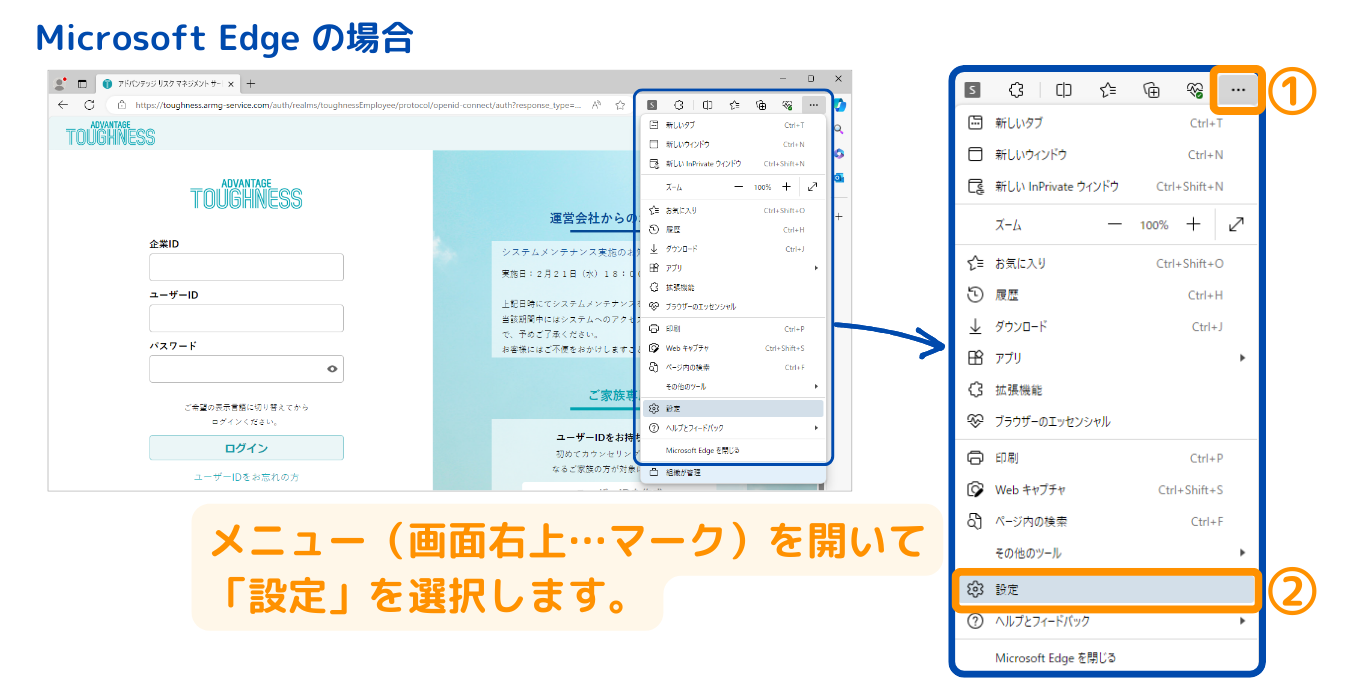Select ページ内の検索 in the enlarged menu
The image size is (1366, 699).
click(x=1106, y=521)
